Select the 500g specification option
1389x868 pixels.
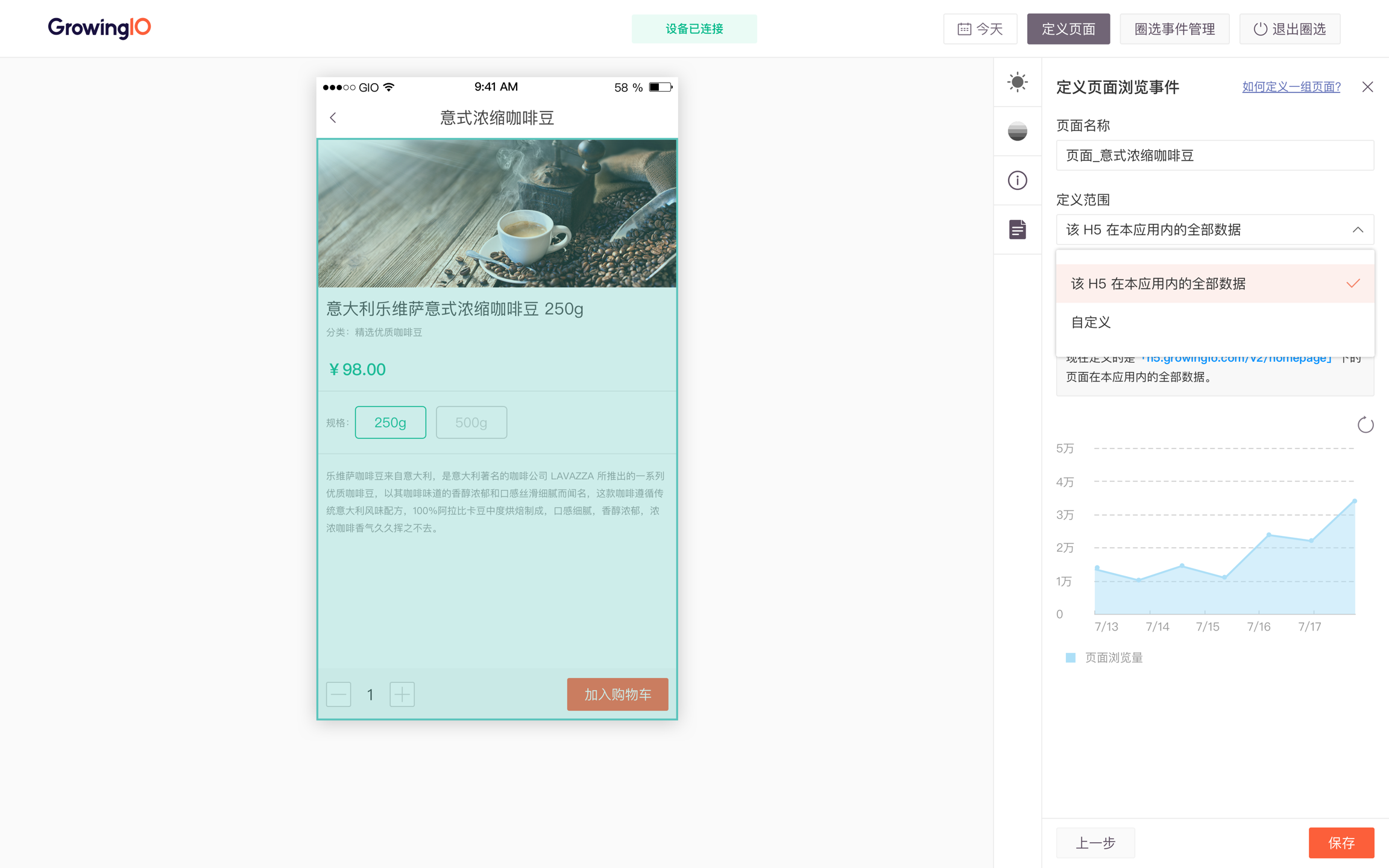pos(471,422)
